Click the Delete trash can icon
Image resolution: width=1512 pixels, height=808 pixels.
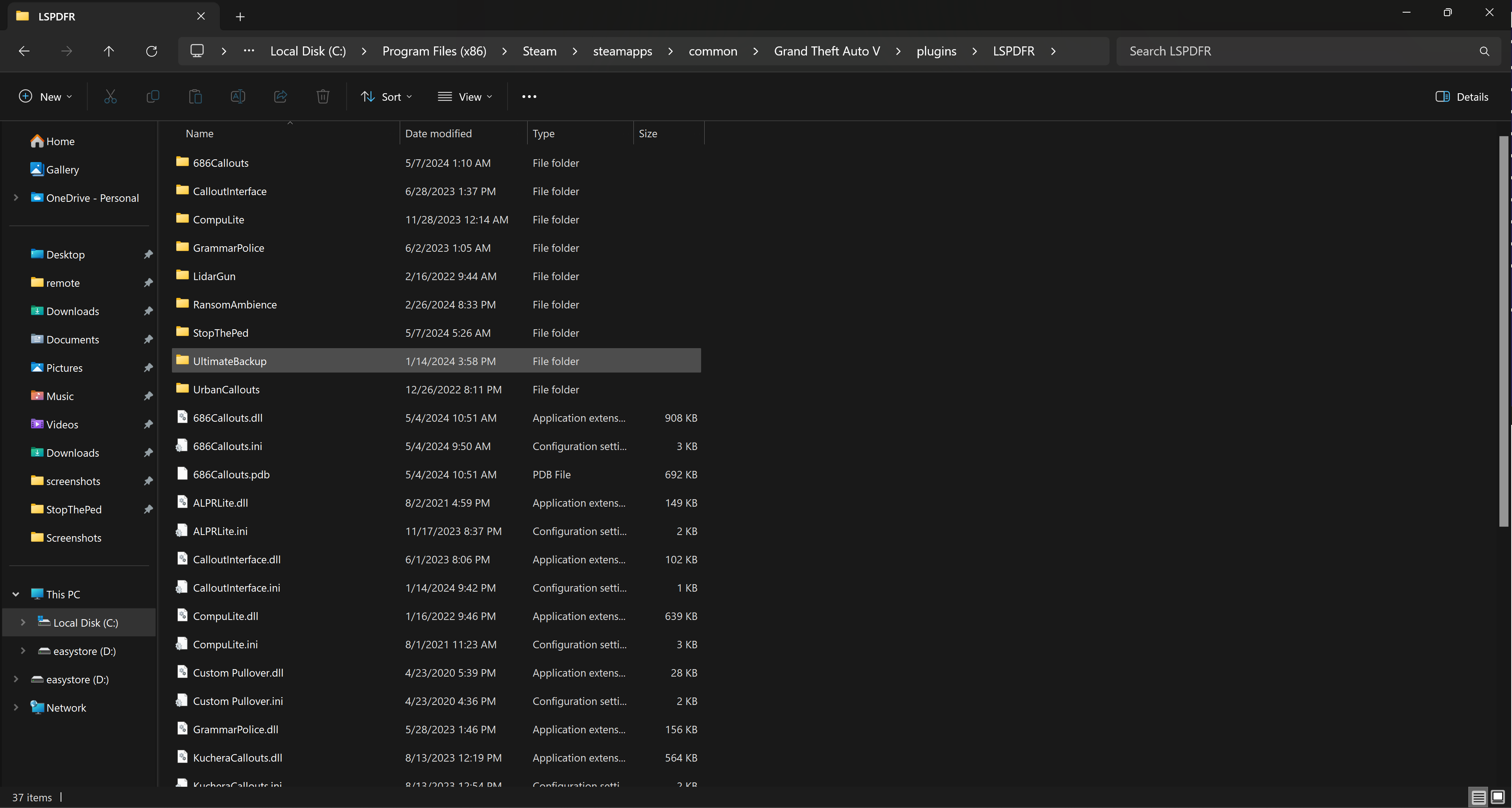[x=323, y=97]
